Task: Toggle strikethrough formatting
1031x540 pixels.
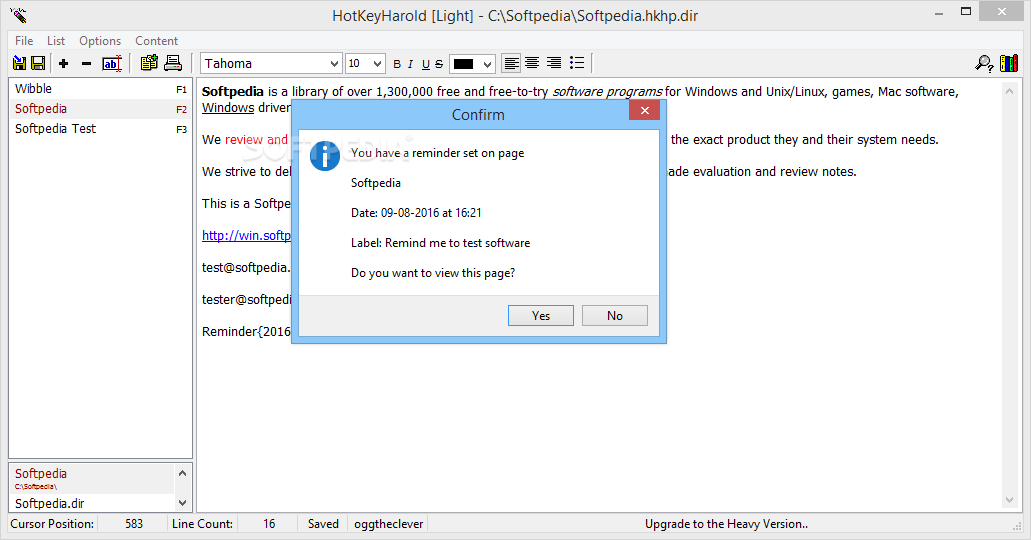Action: point(439,64)
